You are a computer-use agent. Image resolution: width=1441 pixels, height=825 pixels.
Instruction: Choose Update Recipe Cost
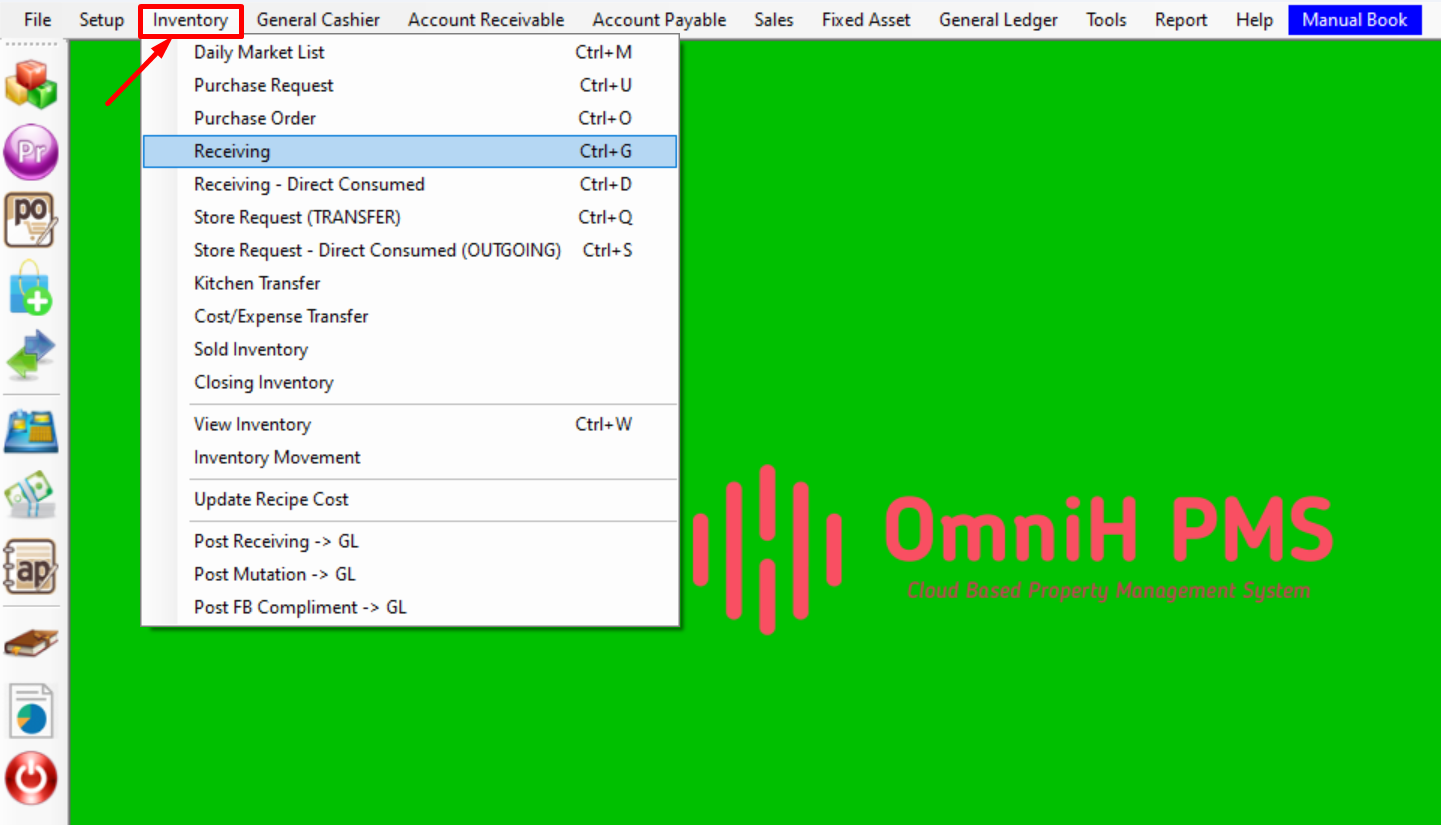[x=410, y=499]
